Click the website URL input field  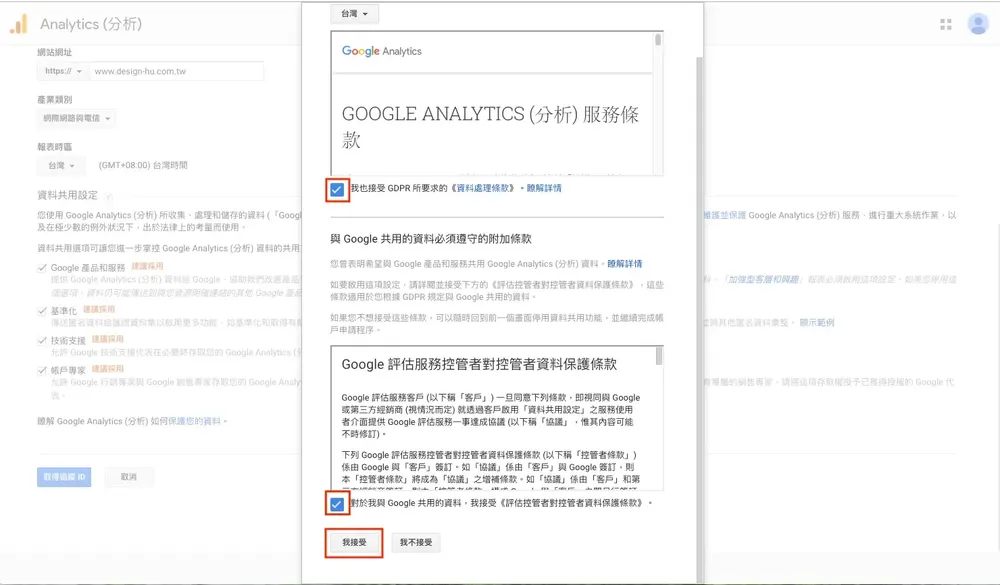point(177,71)
